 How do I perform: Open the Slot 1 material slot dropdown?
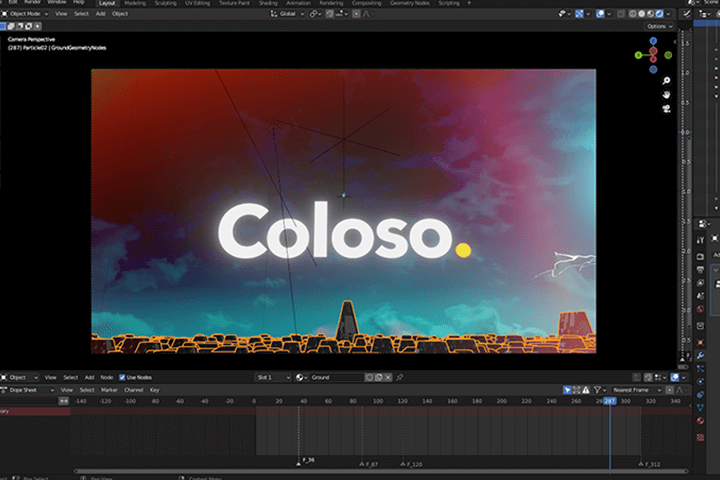click(x=273, y=377)
